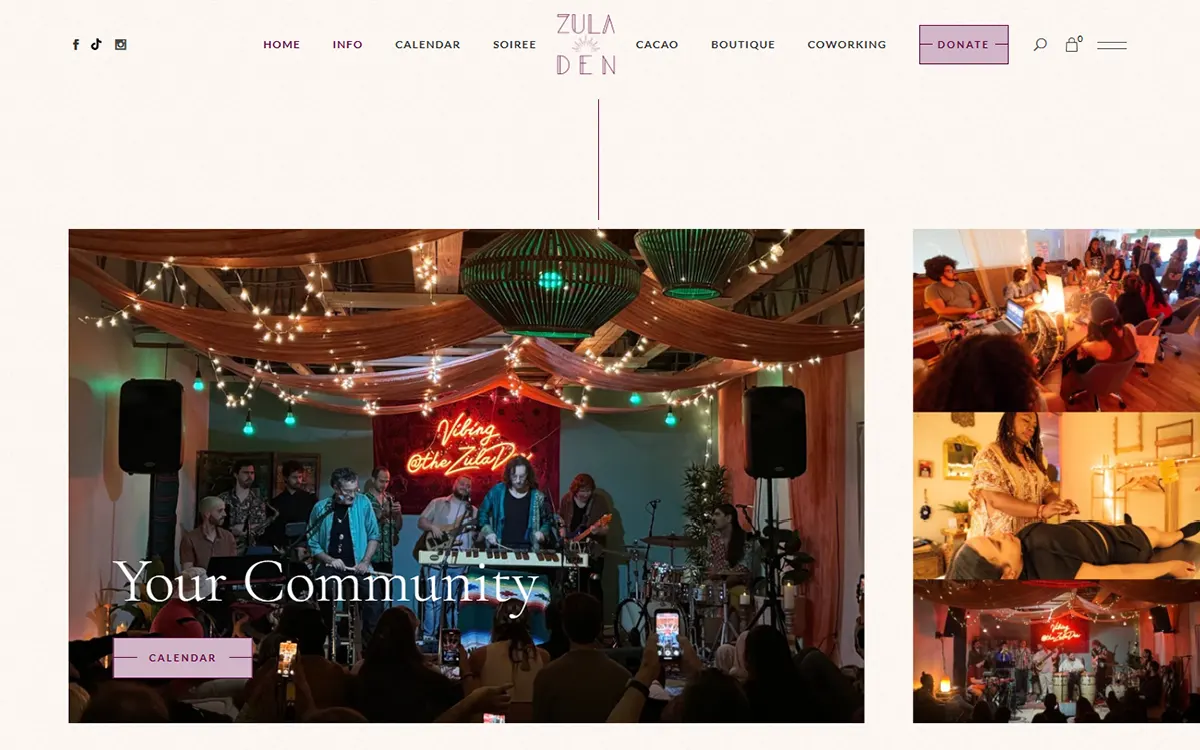Image resolution: width=1200 pixels, height=750 pixels.
Task: Click the search magnifier icon
Action: [1040, 45]
